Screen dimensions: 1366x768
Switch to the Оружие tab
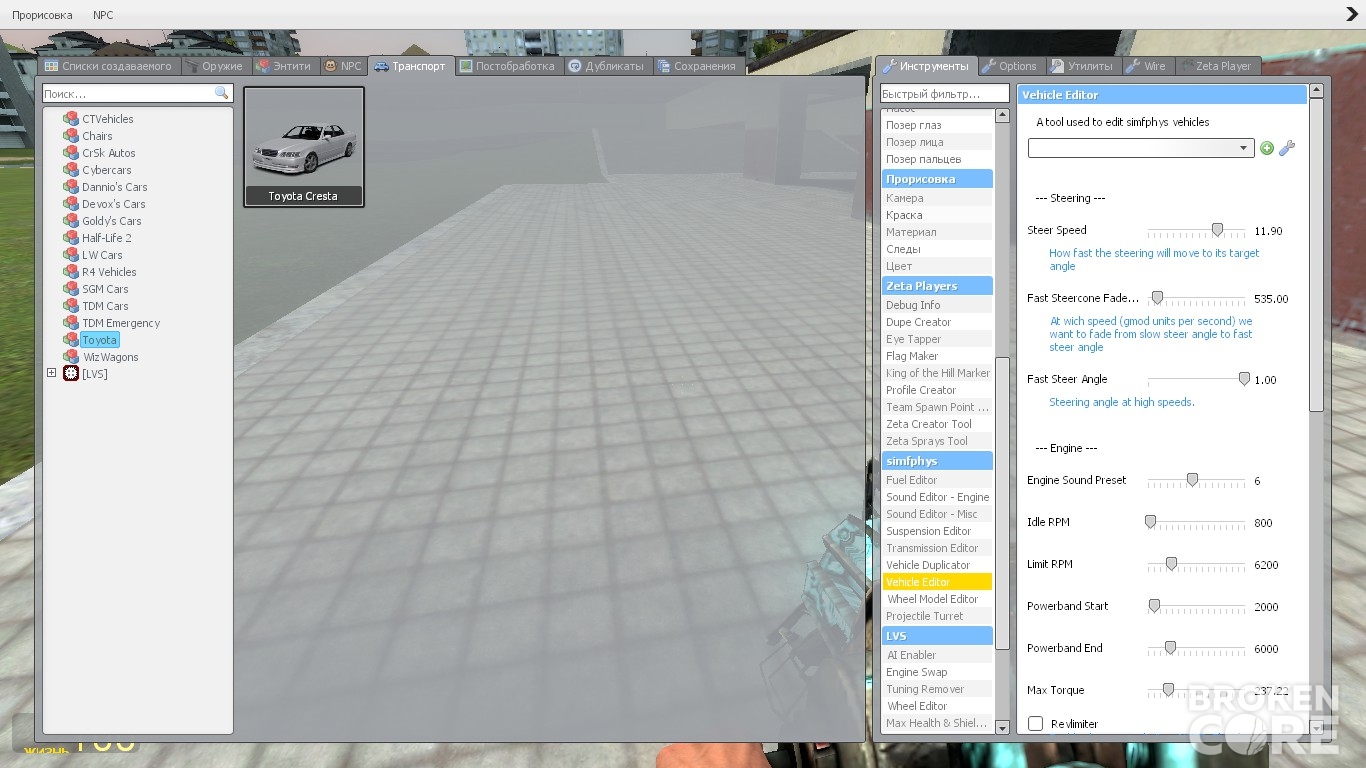pyautogui.click(x=215, y=66)
